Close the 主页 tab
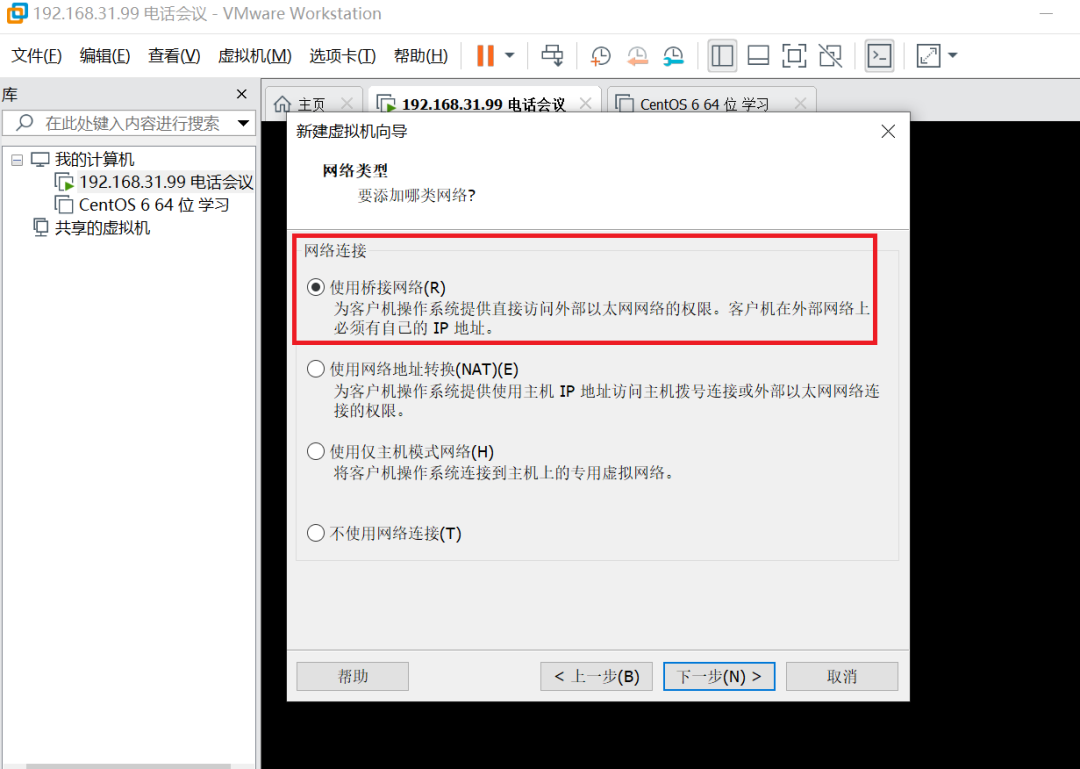 pos(347,103)
